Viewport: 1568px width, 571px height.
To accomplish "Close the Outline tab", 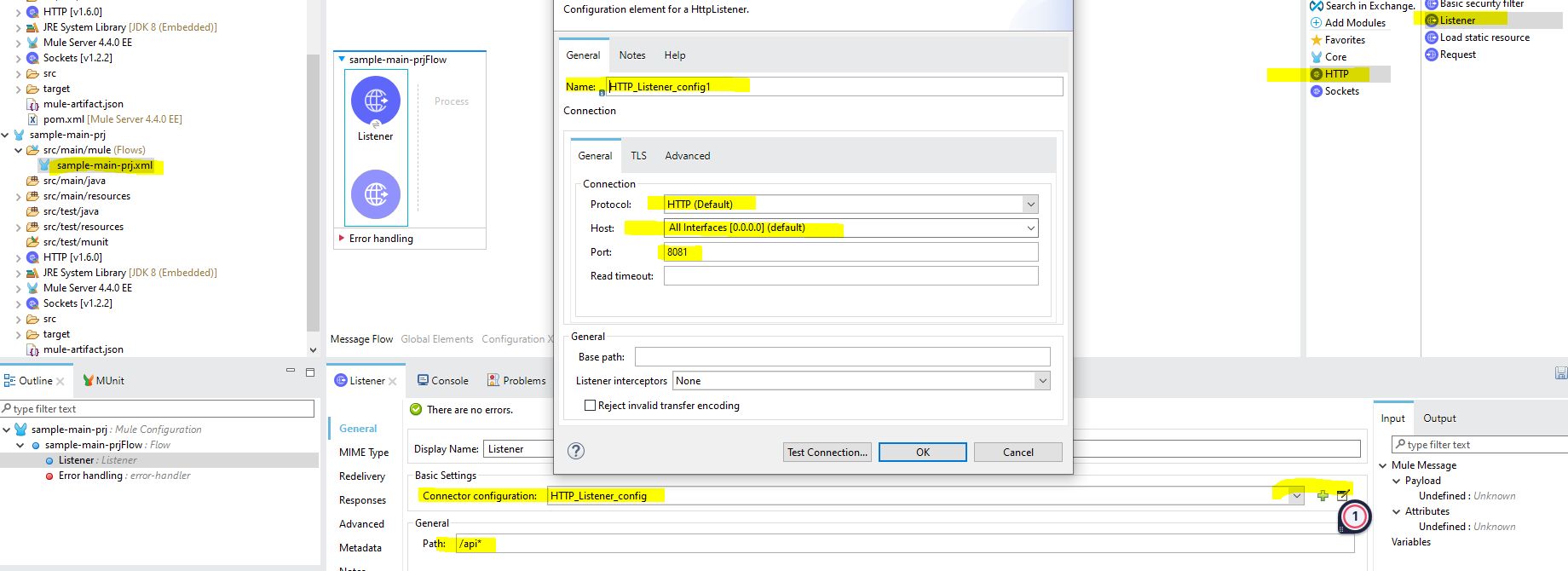I will click(x=61, y=381).
